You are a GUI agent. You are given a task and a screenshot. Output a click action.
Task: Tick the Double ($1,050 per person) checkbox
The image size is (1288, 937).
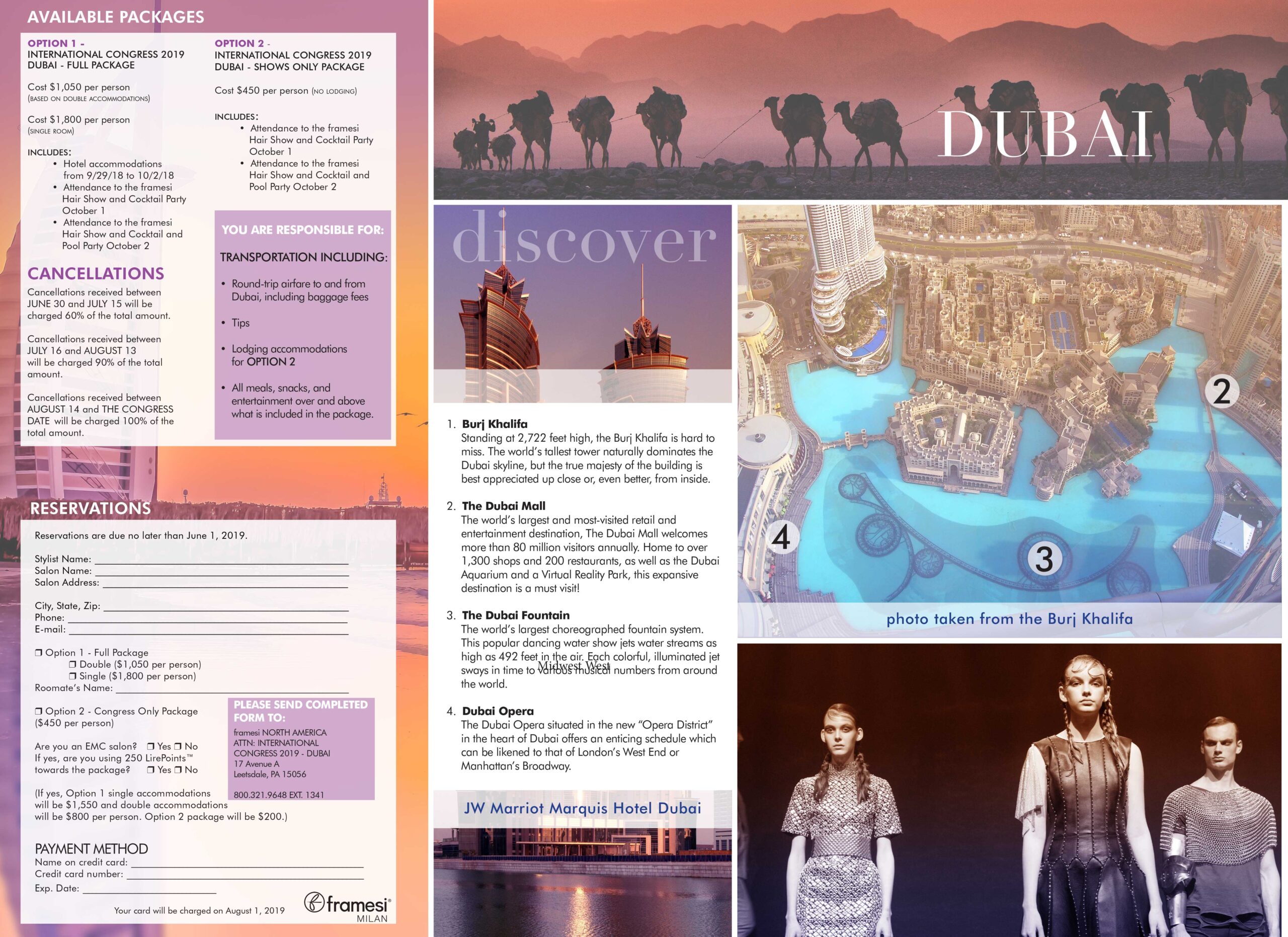72,665
